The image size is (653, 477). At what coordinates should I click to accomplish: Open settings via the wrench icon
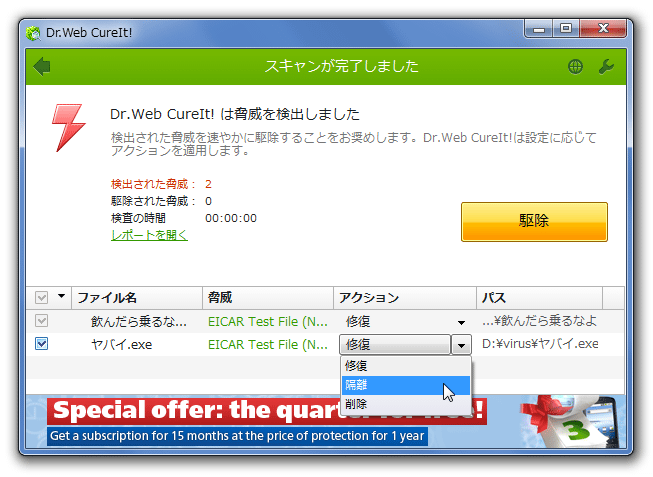coord(606,66)
